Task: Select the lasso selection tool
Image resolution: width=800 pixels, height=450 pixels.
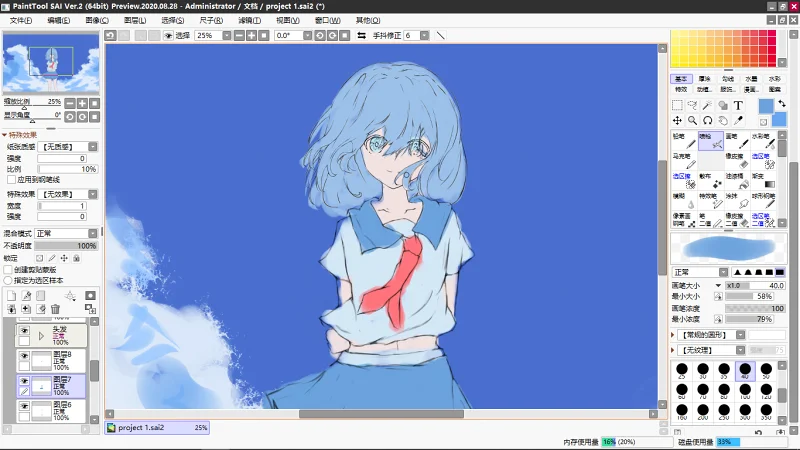Action: pos(692,106)
